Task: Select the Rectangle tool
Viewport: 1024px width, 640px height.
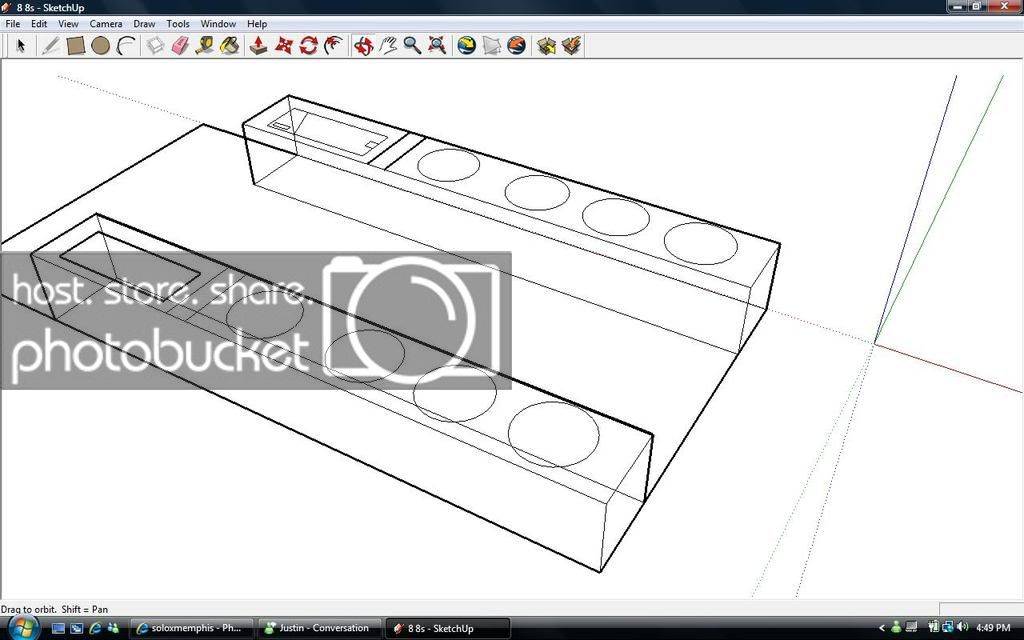Action: 76,46
